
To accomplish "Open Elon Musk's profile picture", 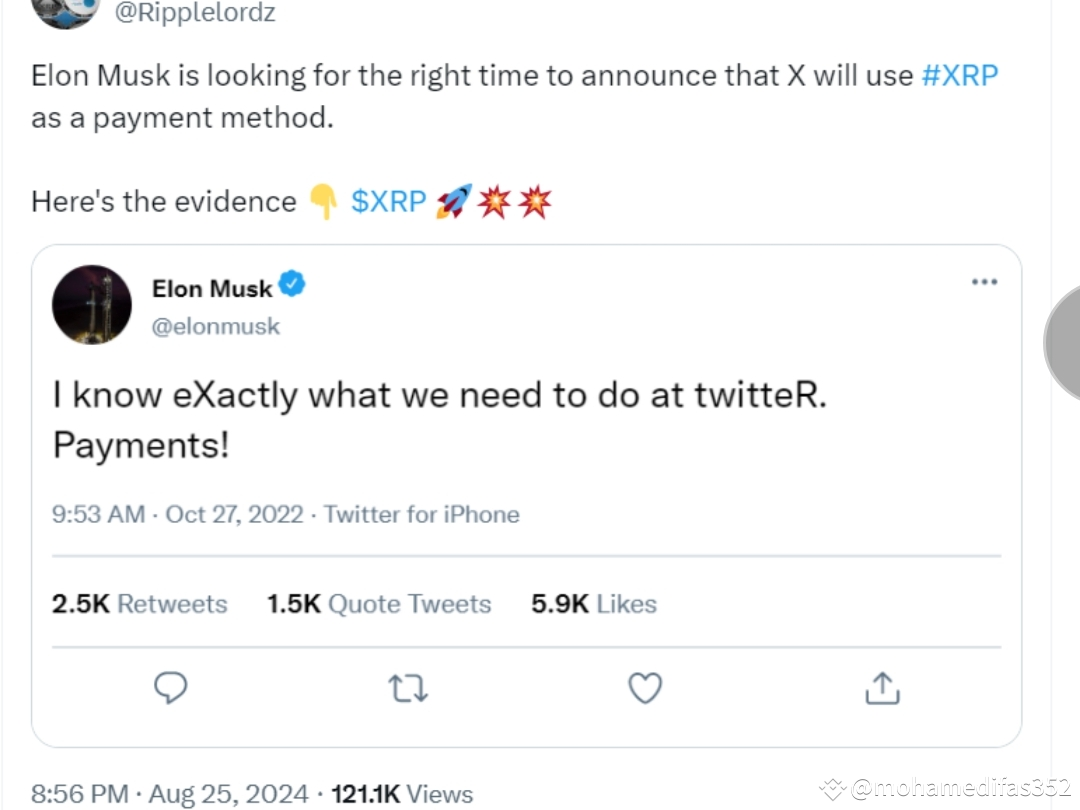I will click(91, 304).
